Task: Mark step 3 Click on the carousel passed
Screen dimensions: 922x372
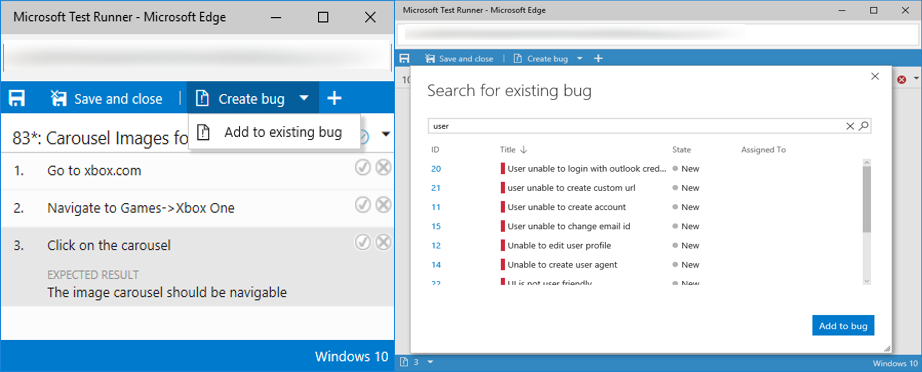Action: tap(363, 242)
